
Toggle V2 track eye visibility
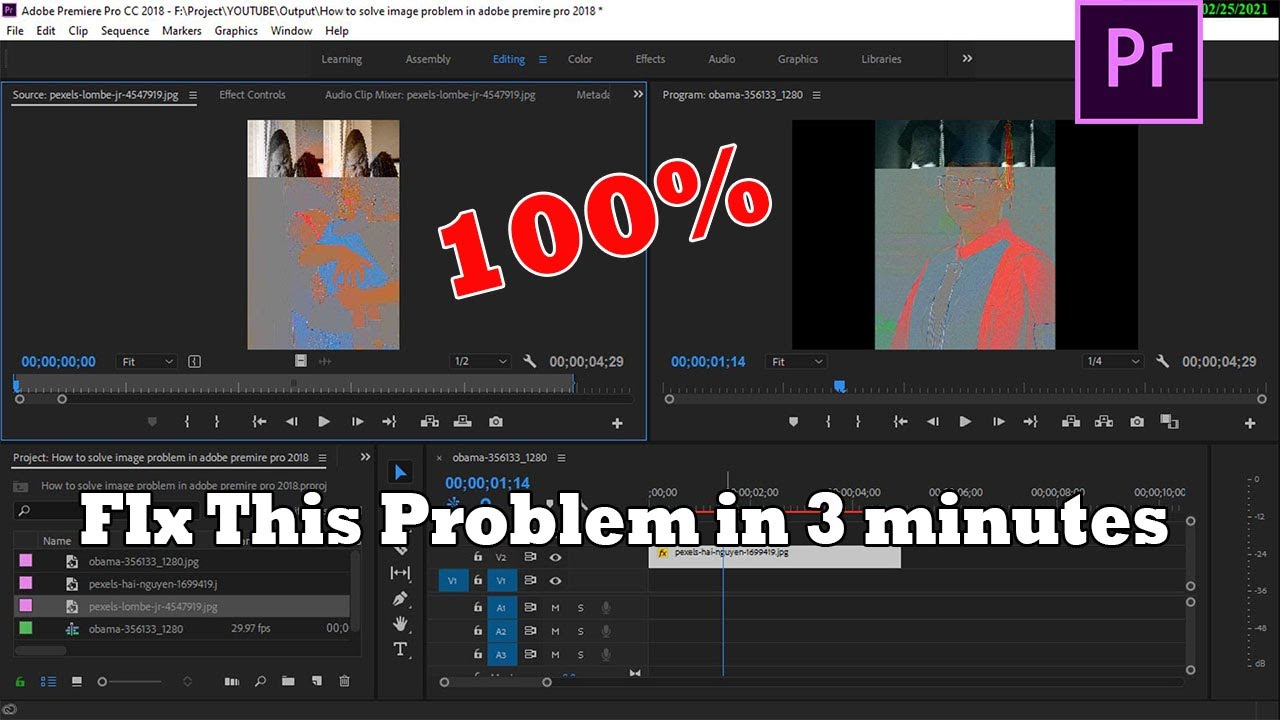[x=555, y=557]
